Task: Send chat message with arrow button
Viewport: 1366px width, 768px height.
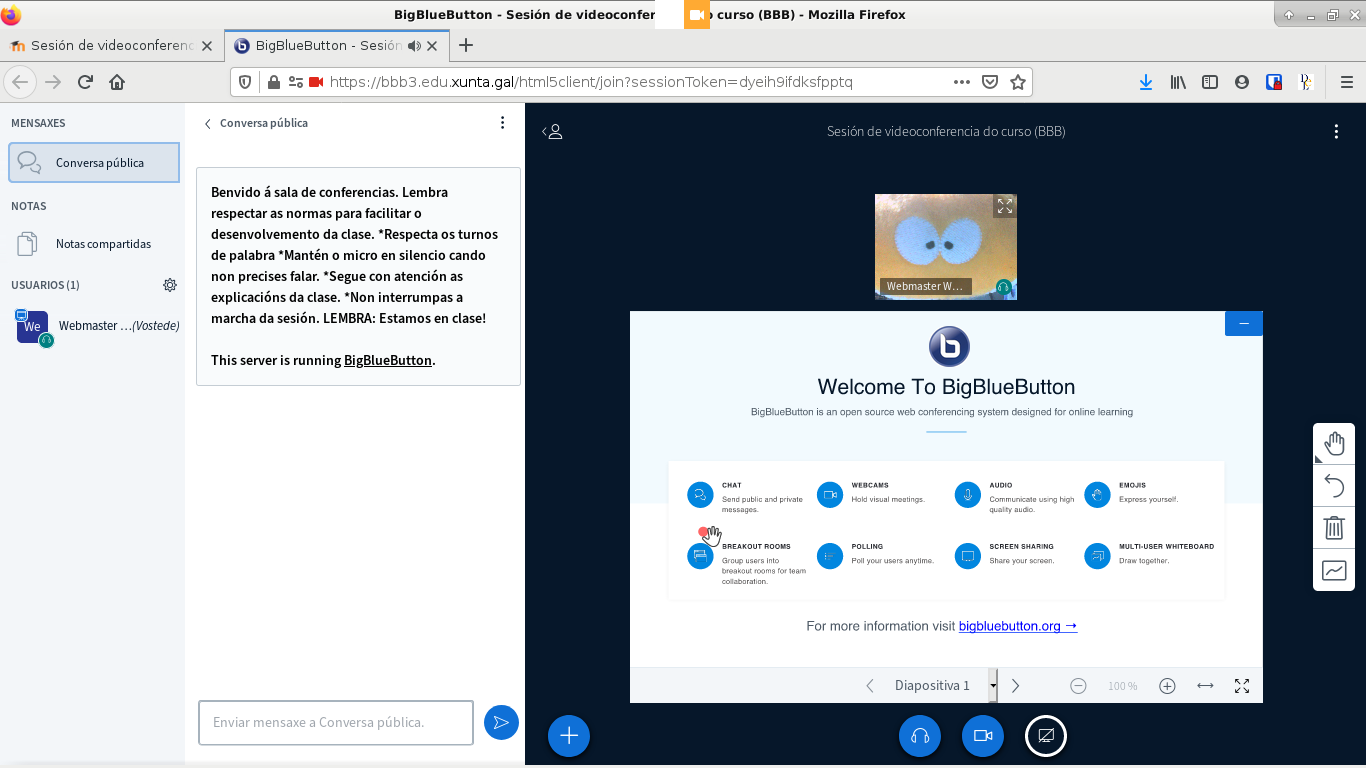Action: (501, 722)
